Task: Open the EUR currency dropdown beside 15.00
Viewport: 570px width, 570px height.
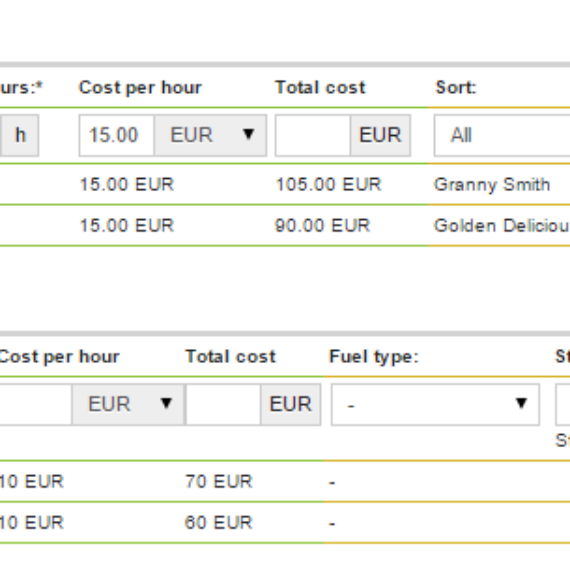Action: tap(210, 135)
